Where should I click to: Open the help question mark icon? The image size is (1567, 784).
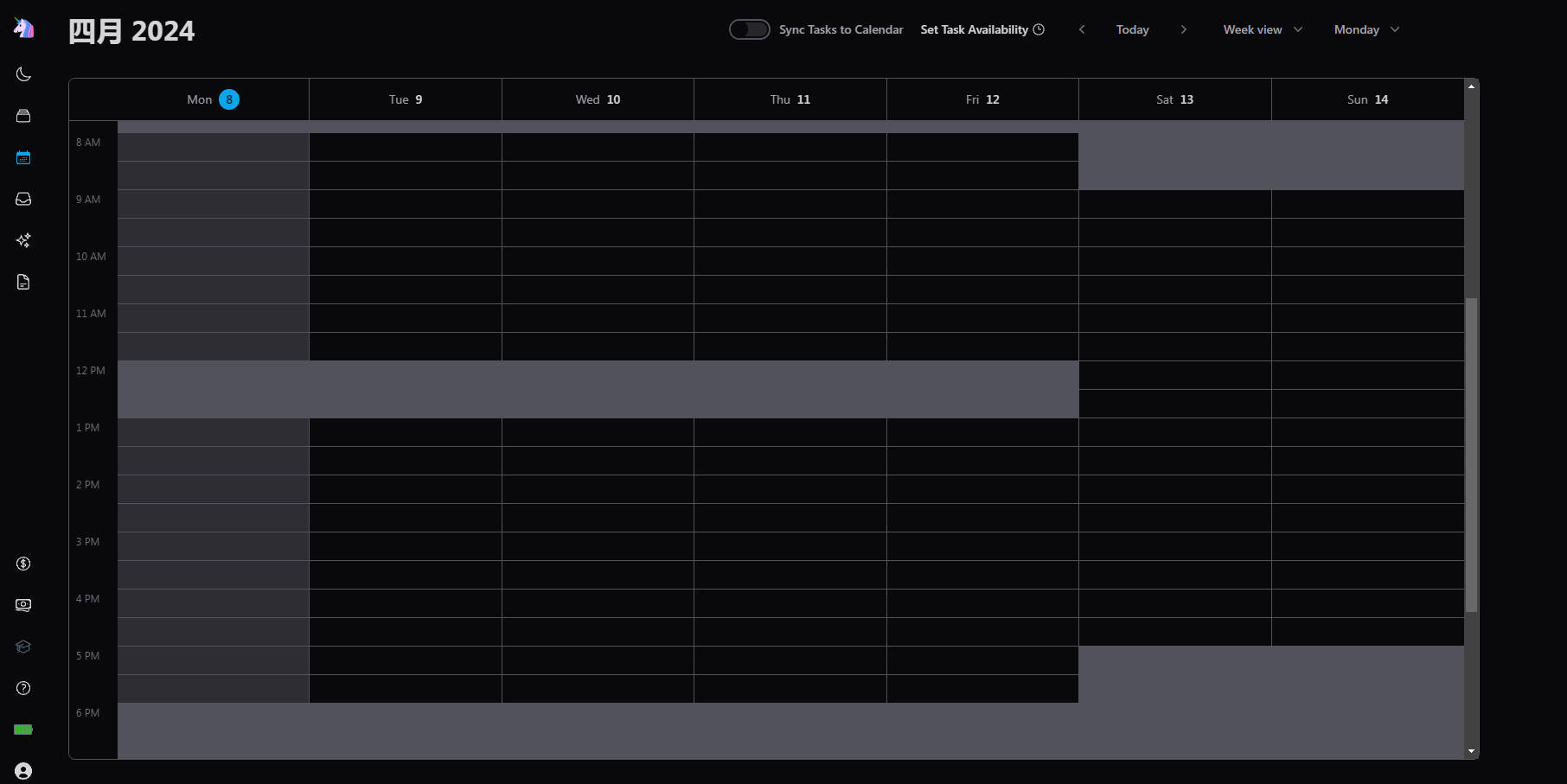coord(23,688)
